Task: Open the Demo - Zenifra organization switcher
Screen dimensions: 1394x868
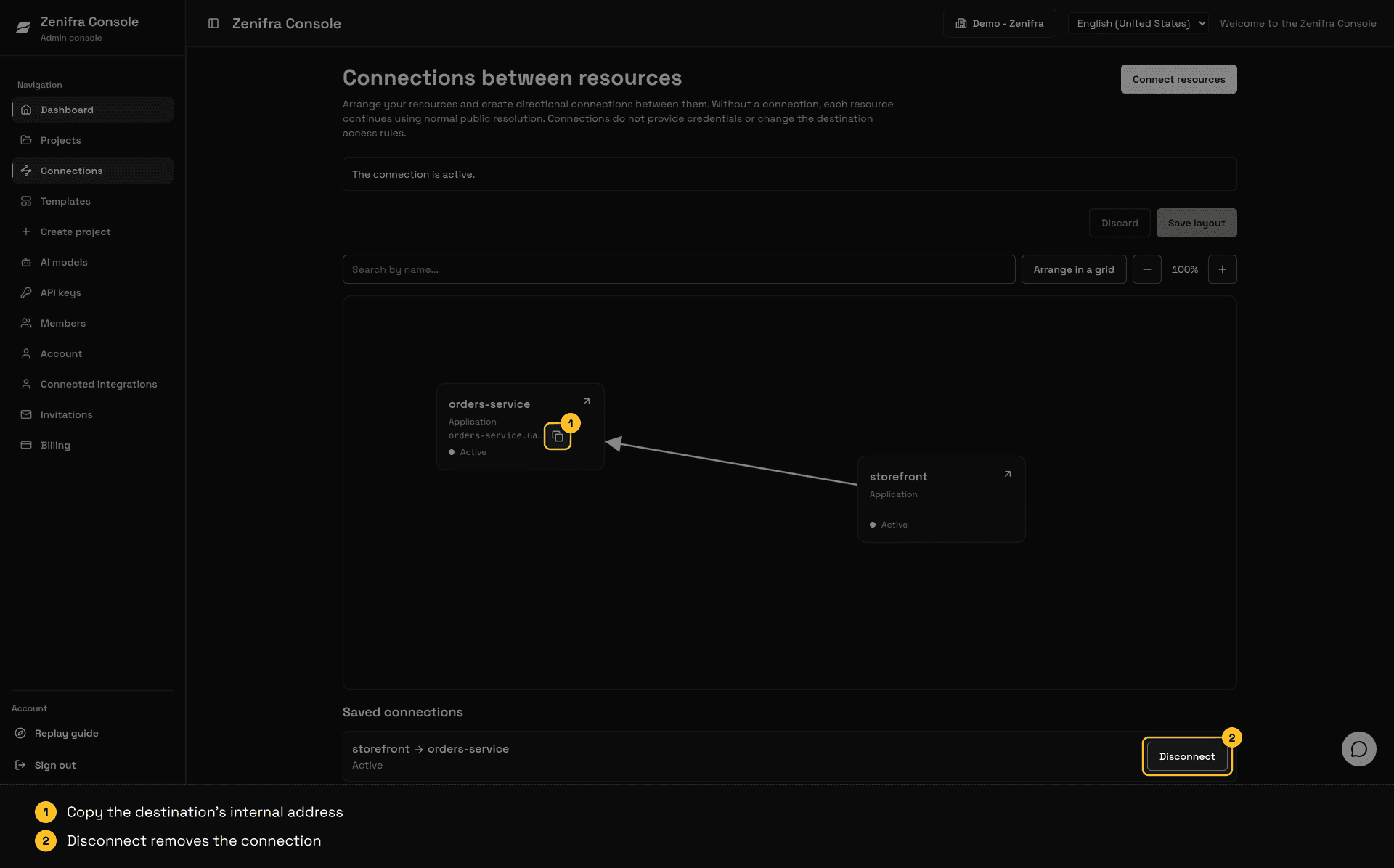Action: (1000, 23)
